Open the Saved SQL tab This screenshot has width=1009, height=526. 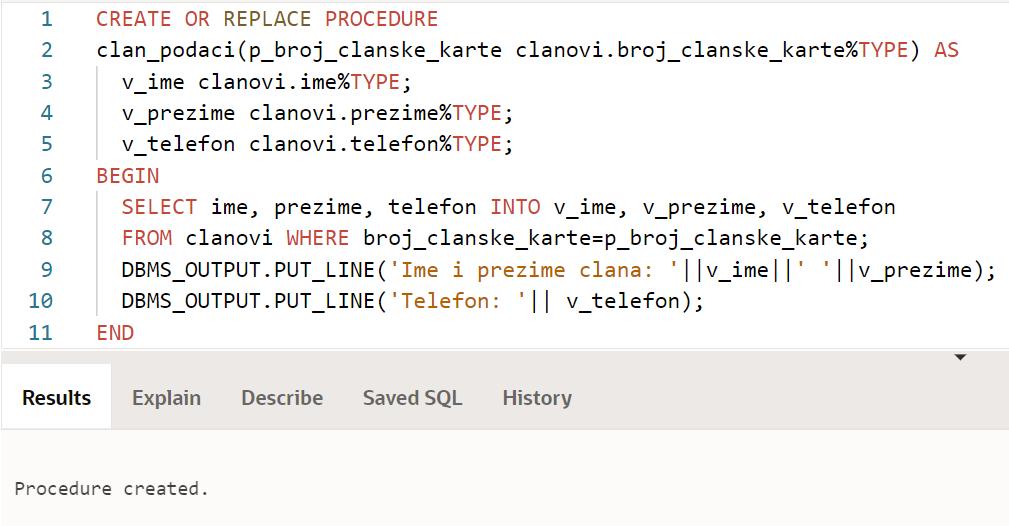point(412,398)
